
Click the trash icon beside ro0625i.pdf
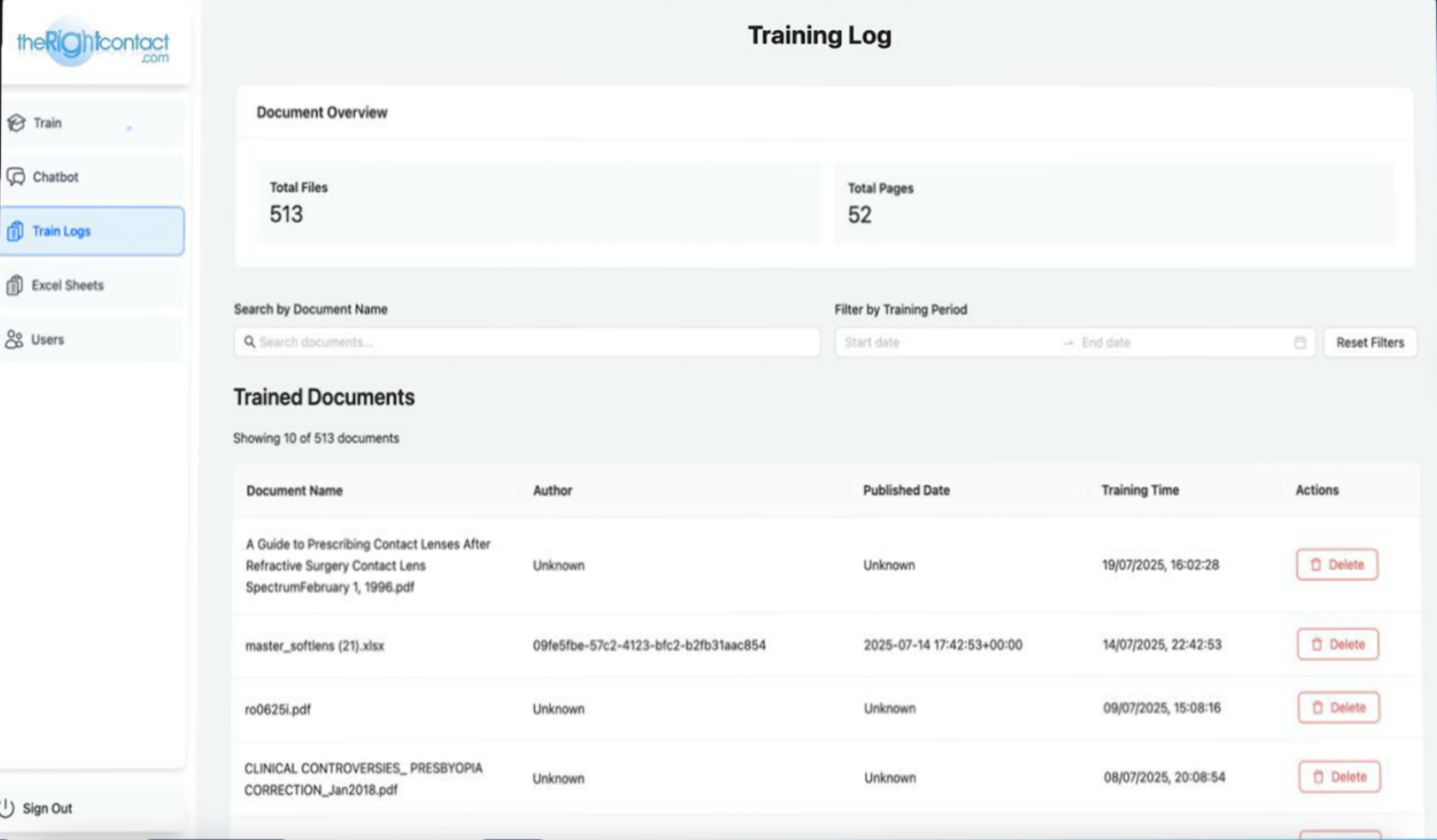[x=1317, y=708]
